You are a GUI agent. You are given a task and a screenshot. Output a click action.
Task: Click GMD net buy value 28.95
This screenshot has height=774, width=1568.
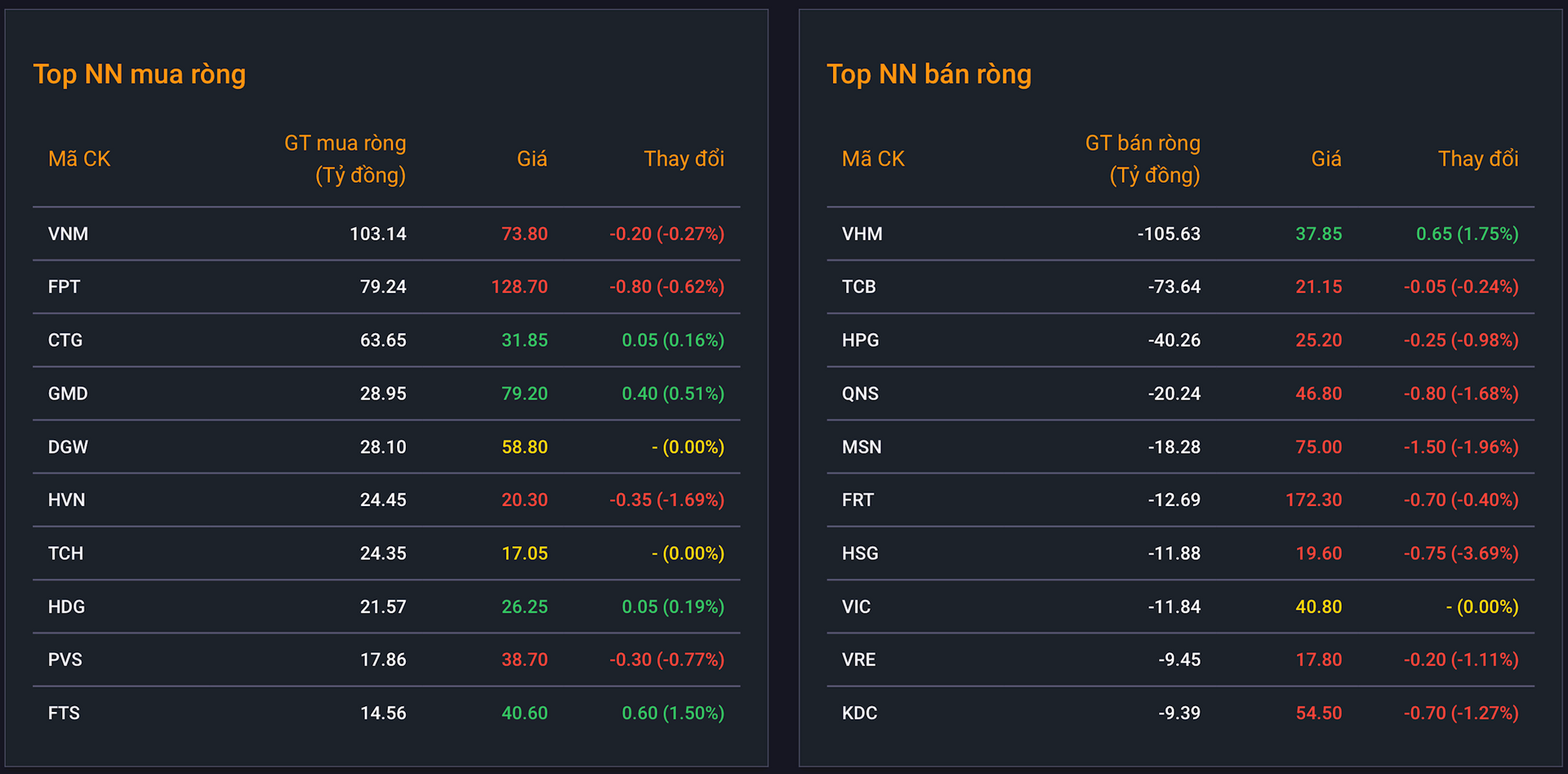[x=383, y=394]
